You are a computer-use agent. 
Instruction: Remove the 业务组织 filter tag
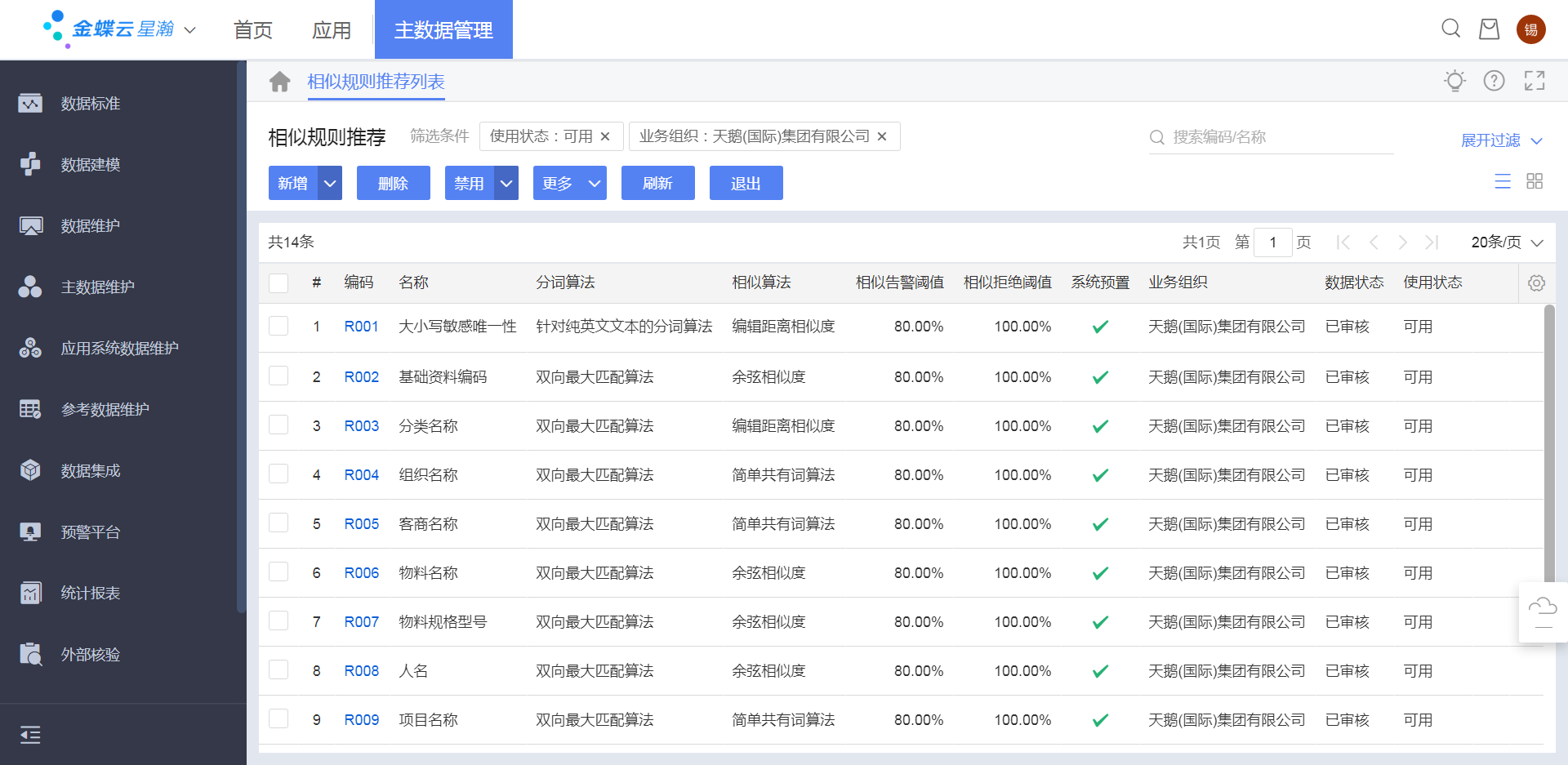point(882,136)
